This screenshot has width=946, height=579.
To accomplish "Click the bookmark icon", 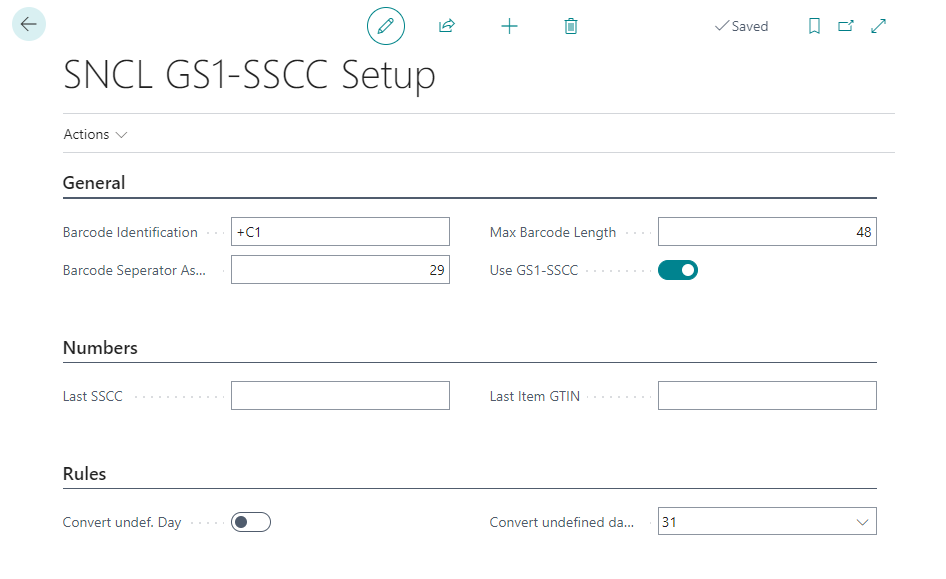I will click(x=814, y=26).
